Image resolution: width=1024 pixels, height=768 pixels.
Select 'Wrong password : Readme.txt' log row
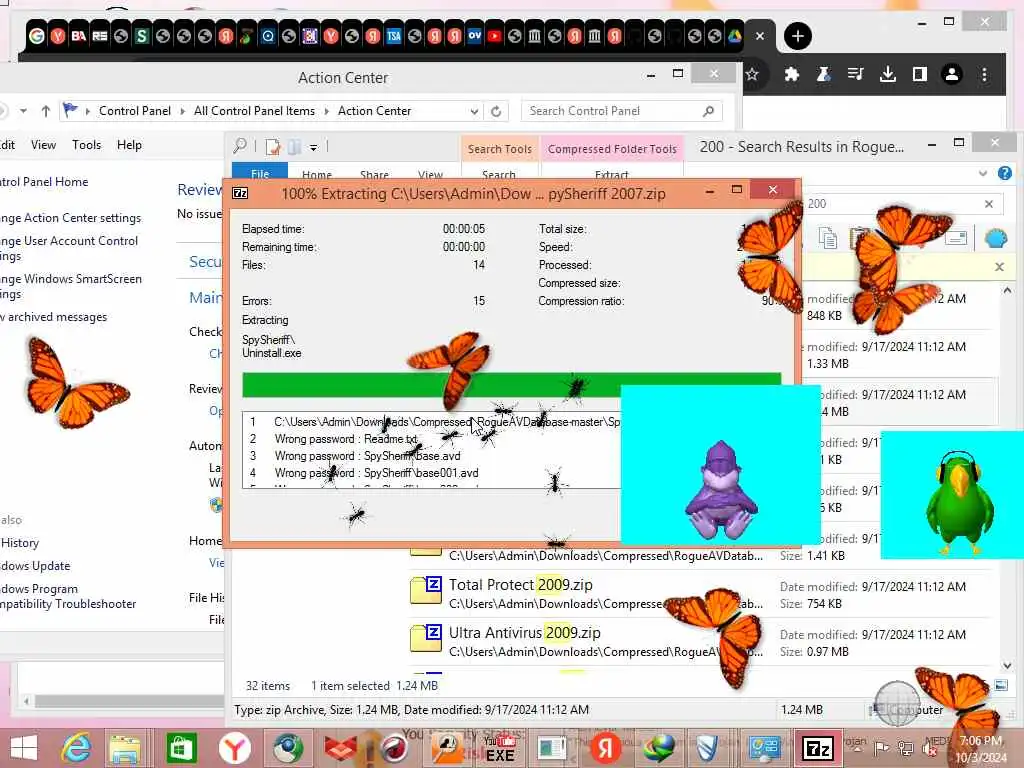click(431, 439)
